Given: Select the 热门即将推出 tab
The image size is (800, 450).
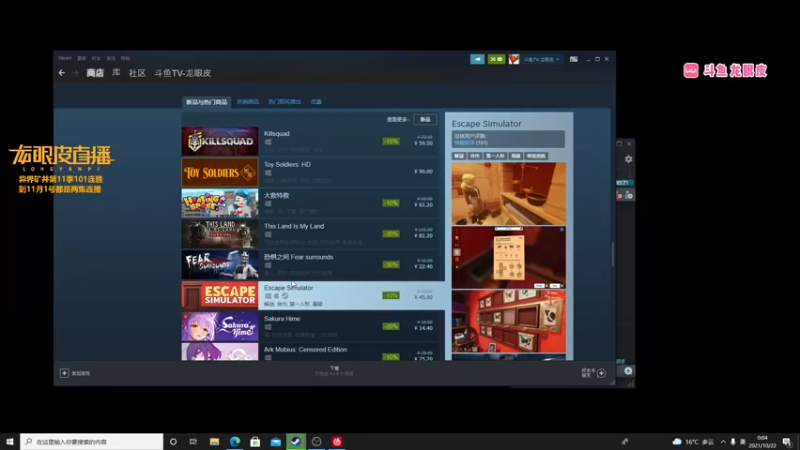Looking at the screenshot, I should coord(285,102).
